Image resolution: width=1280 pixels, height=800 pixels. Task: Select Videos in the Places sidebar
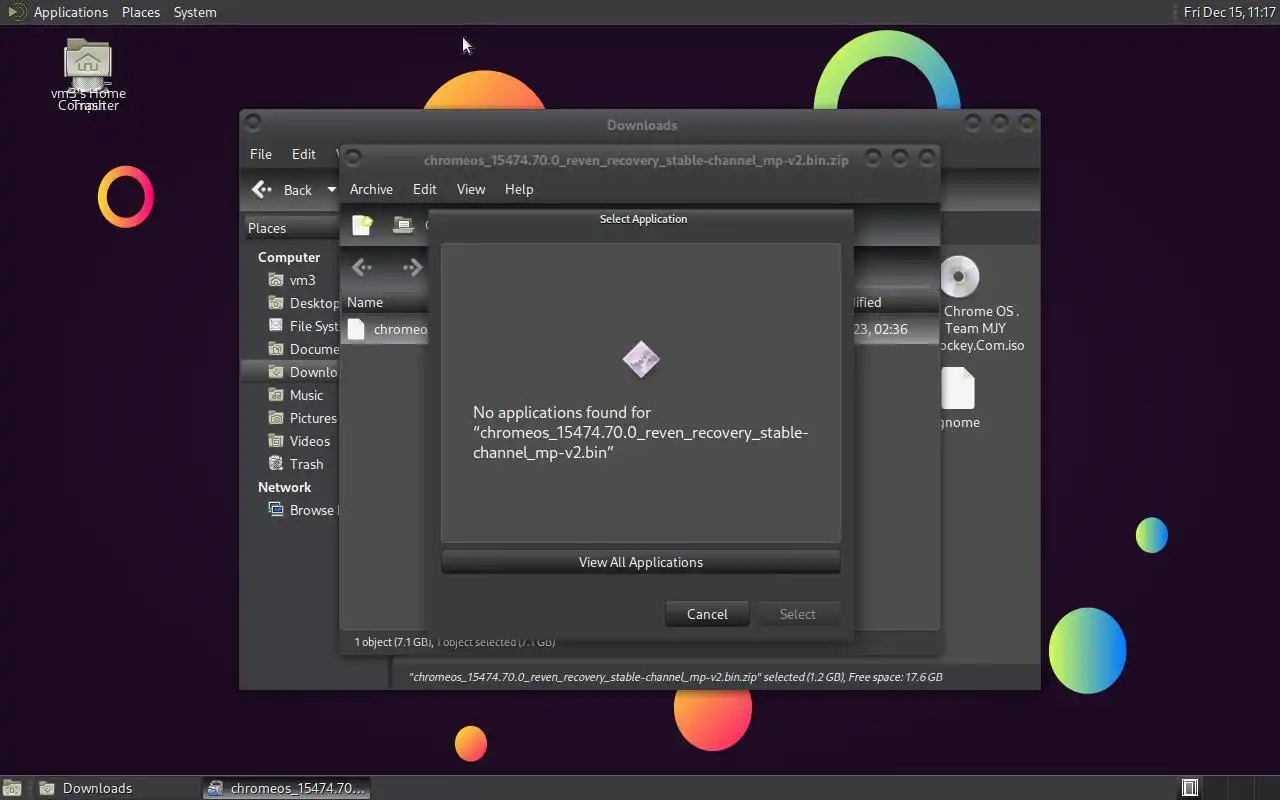303,441
